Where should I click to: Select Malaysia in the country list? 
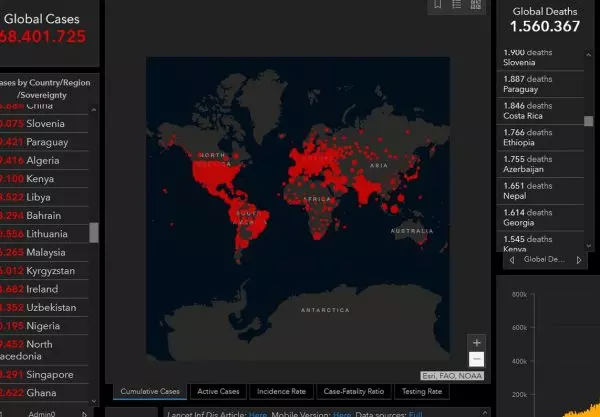click(x=46, y=252)
